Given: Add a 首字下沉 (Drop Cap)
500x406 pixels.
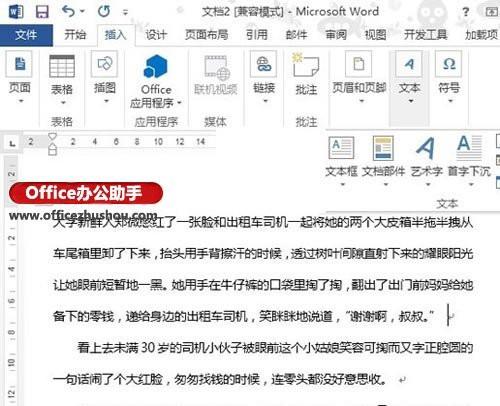Looking at the screenshot, I should 469,148.
